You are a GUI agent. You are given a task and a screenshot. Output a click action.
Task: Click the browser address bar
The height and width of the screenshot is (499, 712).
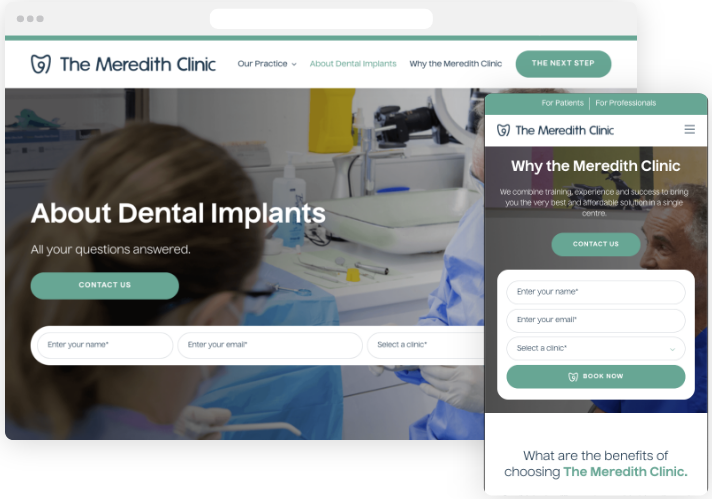pos(321,19)
